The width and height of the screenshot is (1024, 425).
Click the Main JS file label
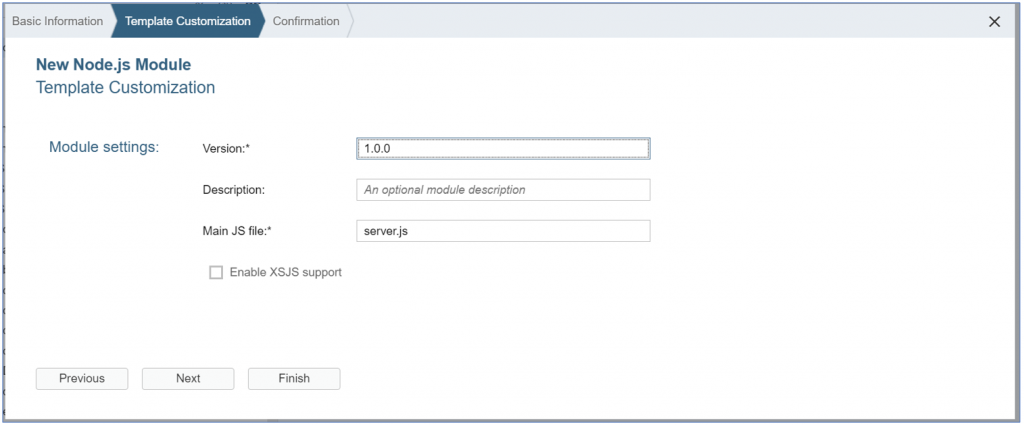(236, 231)
